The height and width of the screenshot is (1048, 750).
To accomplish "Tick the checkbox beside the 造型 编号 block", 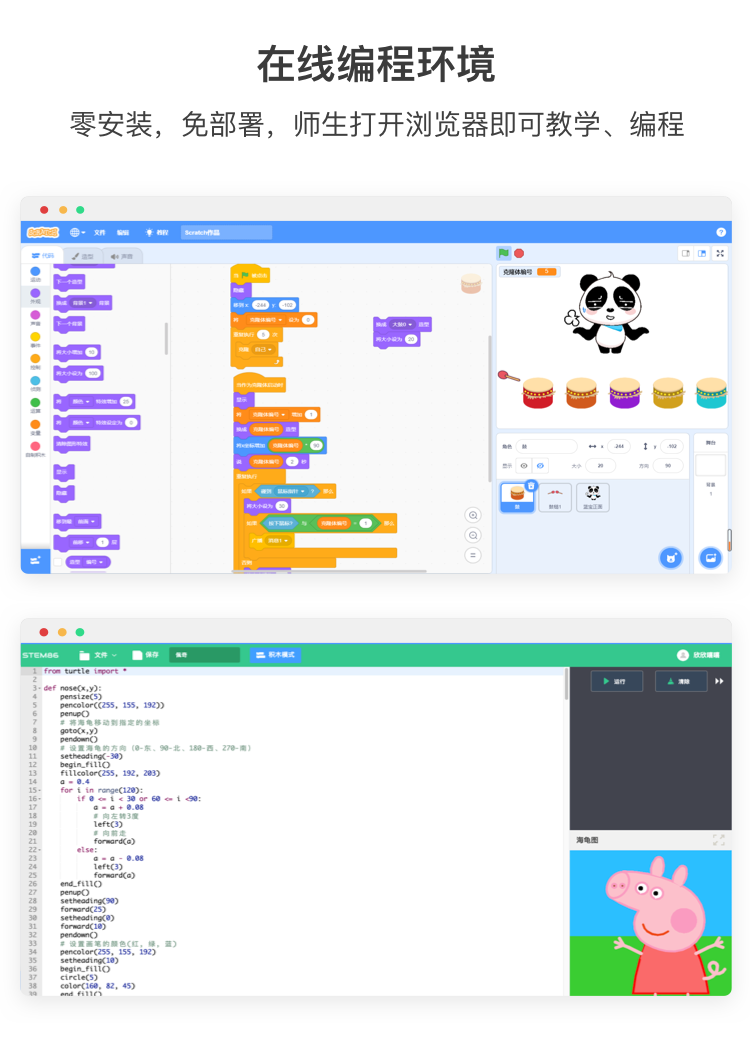I will (59, 562).
